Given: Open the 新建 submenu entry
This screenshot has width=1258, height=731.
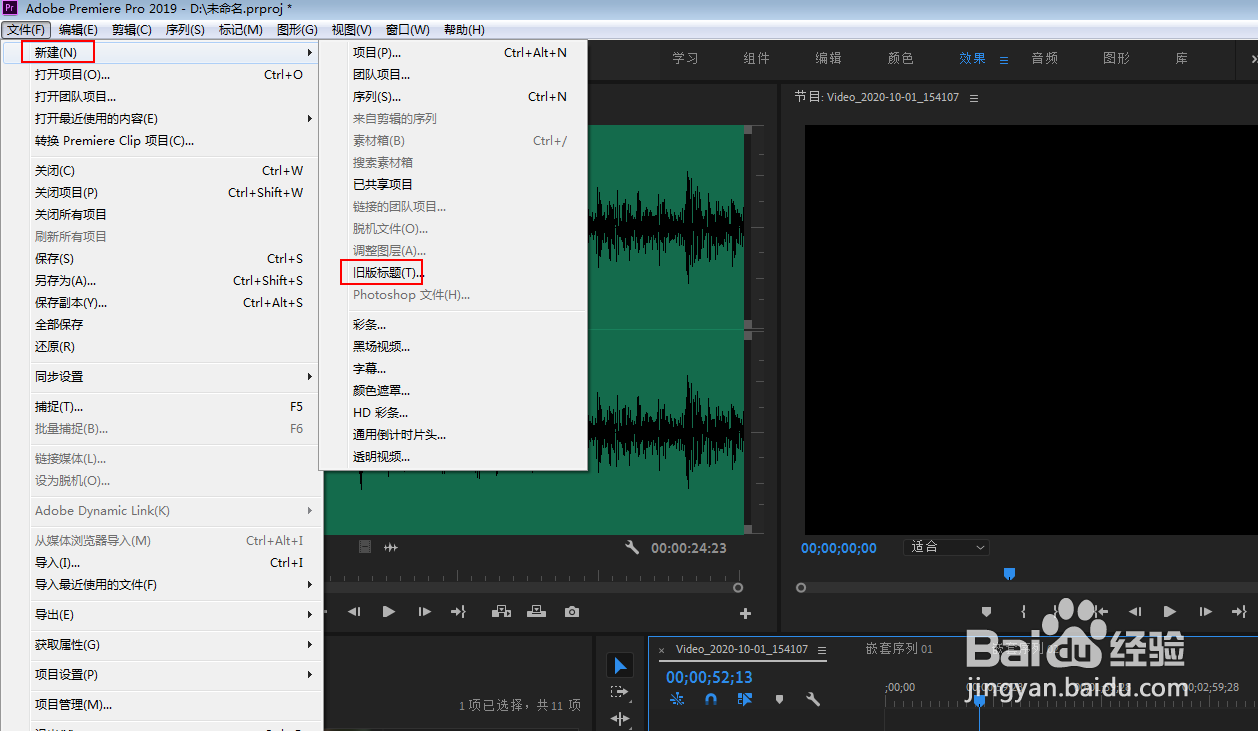Looking at the screenshot, I should tap(162, 52).
